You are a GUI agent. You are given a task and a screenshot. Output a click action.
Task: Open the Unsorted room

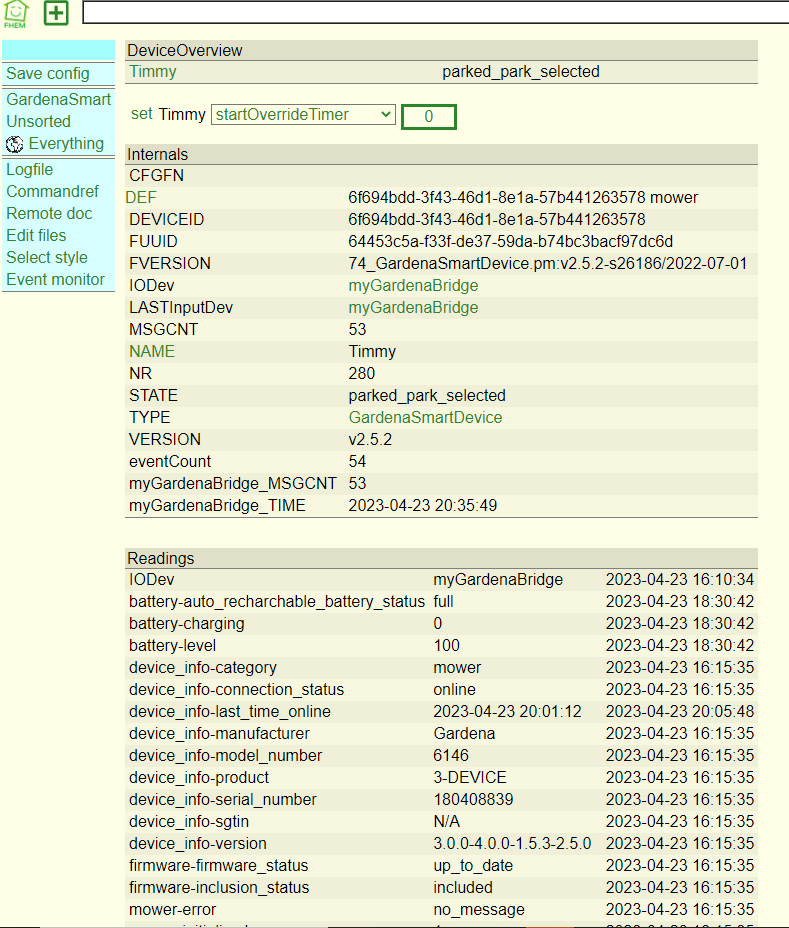[x=38, y=121]
